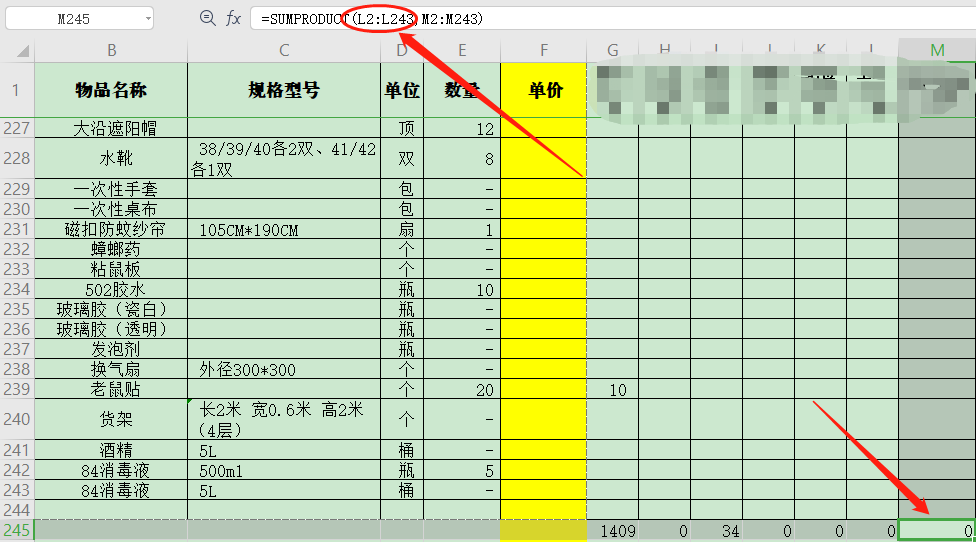The width and height of the screenshot is (976, 542).
Task: Select column E header
Action: (x=462, y=50)
